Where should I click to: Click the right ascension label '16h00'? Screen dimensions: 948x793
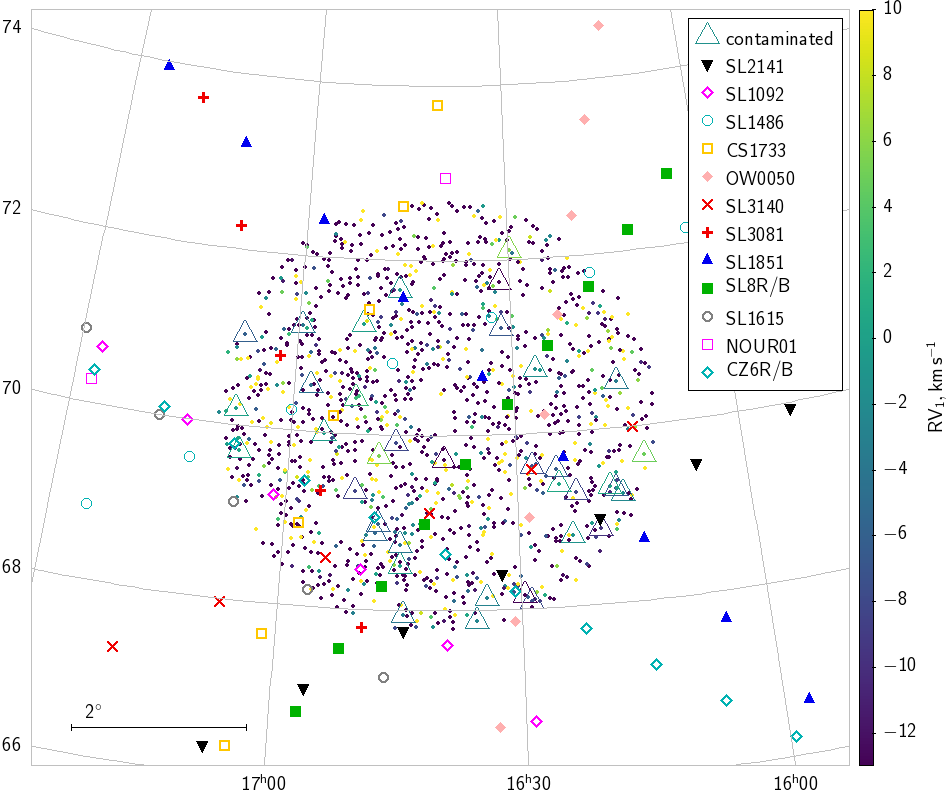(x=796, y=783)
